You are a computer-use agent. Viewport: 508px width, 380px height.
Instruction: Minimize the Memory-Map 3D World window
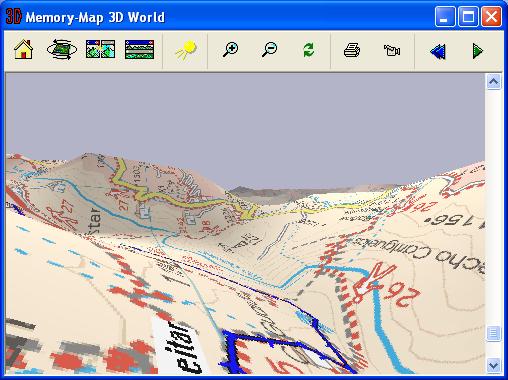pyautogui.click(x=445, y=16)
